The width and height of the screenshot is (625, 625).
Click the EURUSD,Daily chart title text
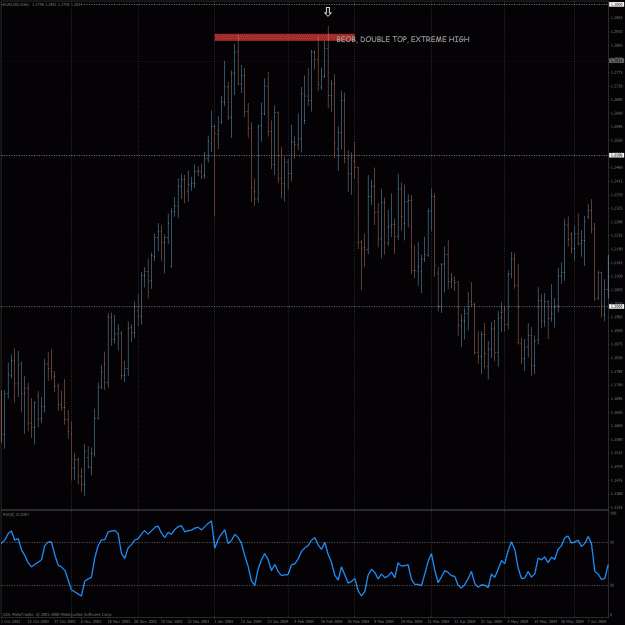(x=42, y=4)
